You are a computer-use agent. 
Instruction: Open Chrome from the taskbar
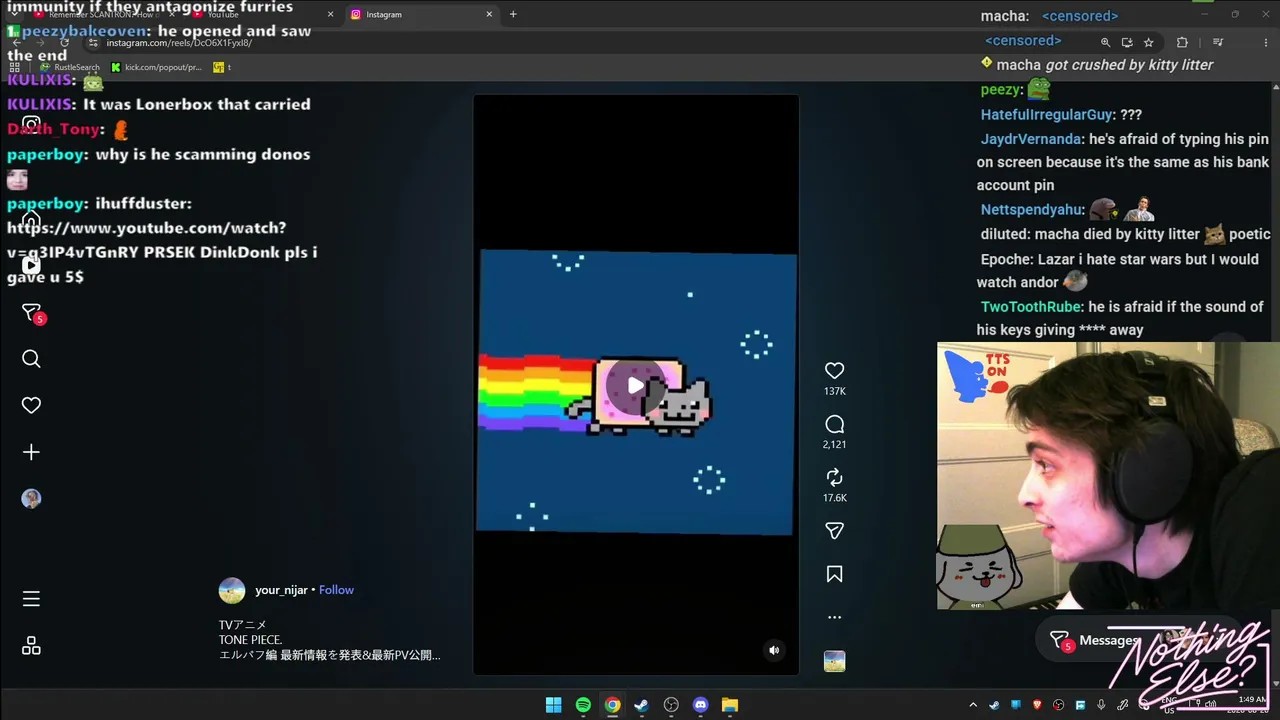click(x=612, y=705)
